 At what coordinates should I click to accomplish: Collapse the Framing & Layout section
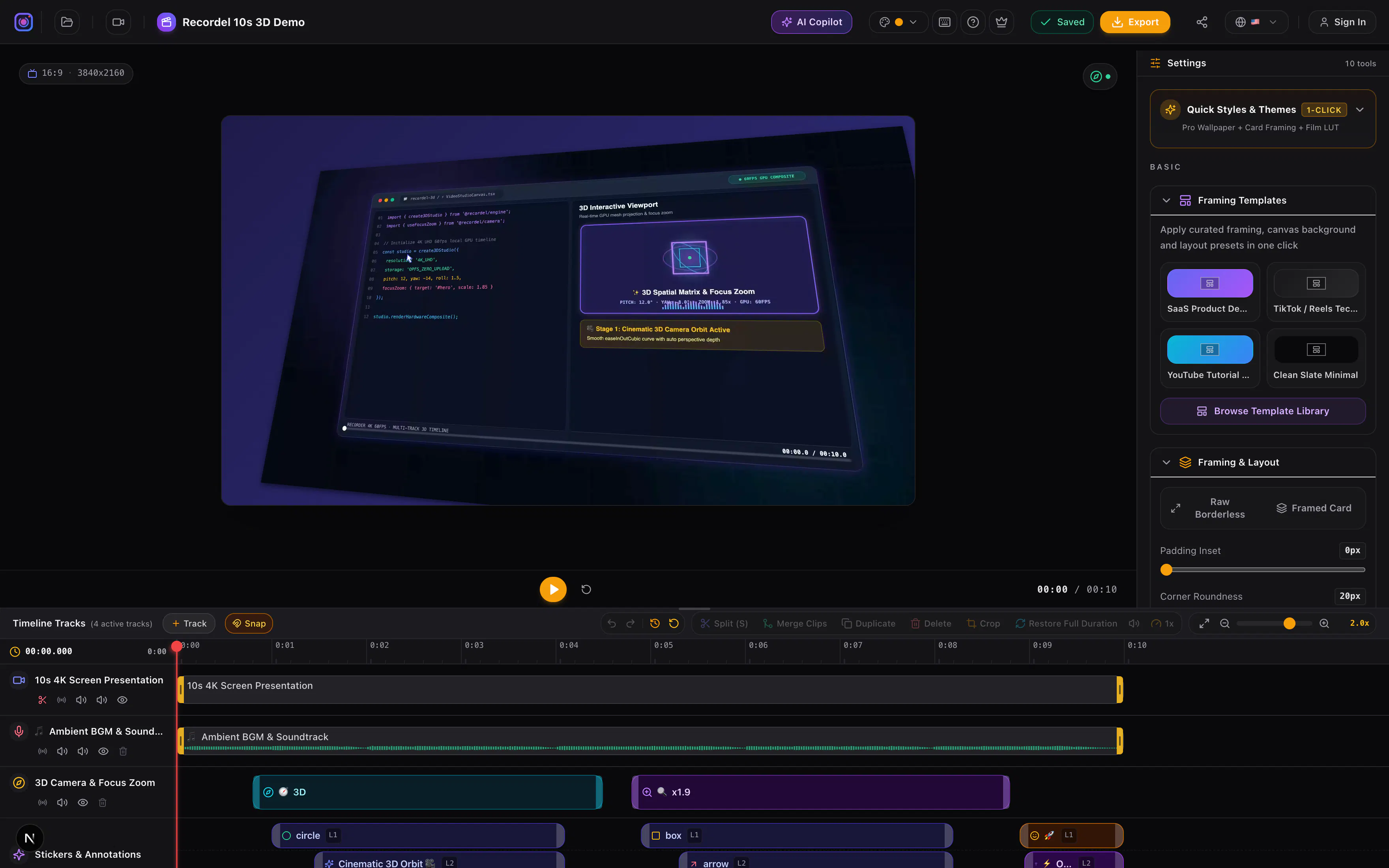point(1166,462)
